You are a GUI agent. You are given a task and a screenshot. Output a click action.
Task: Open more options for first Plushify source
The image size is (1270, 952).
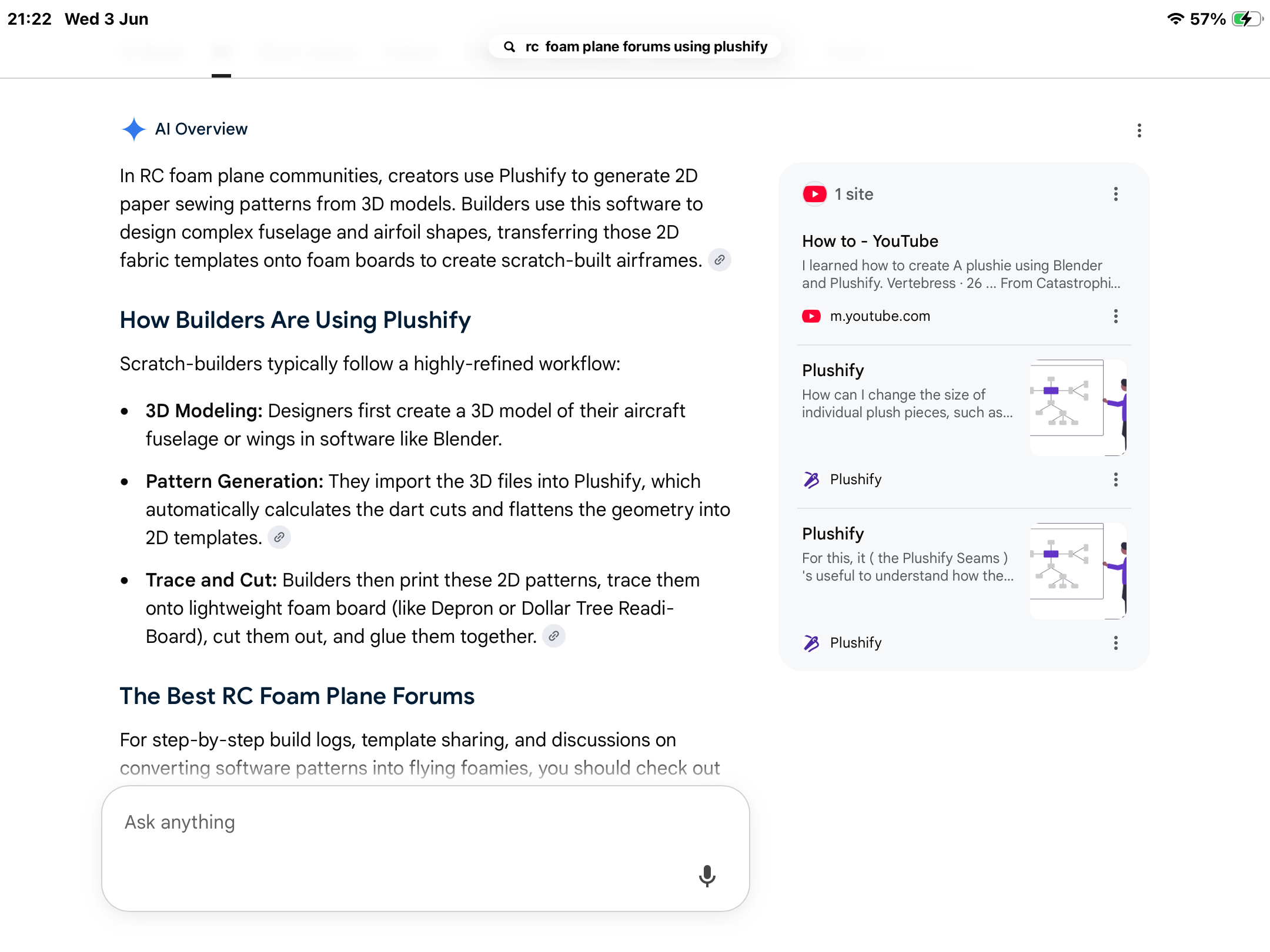(1116, 480)
